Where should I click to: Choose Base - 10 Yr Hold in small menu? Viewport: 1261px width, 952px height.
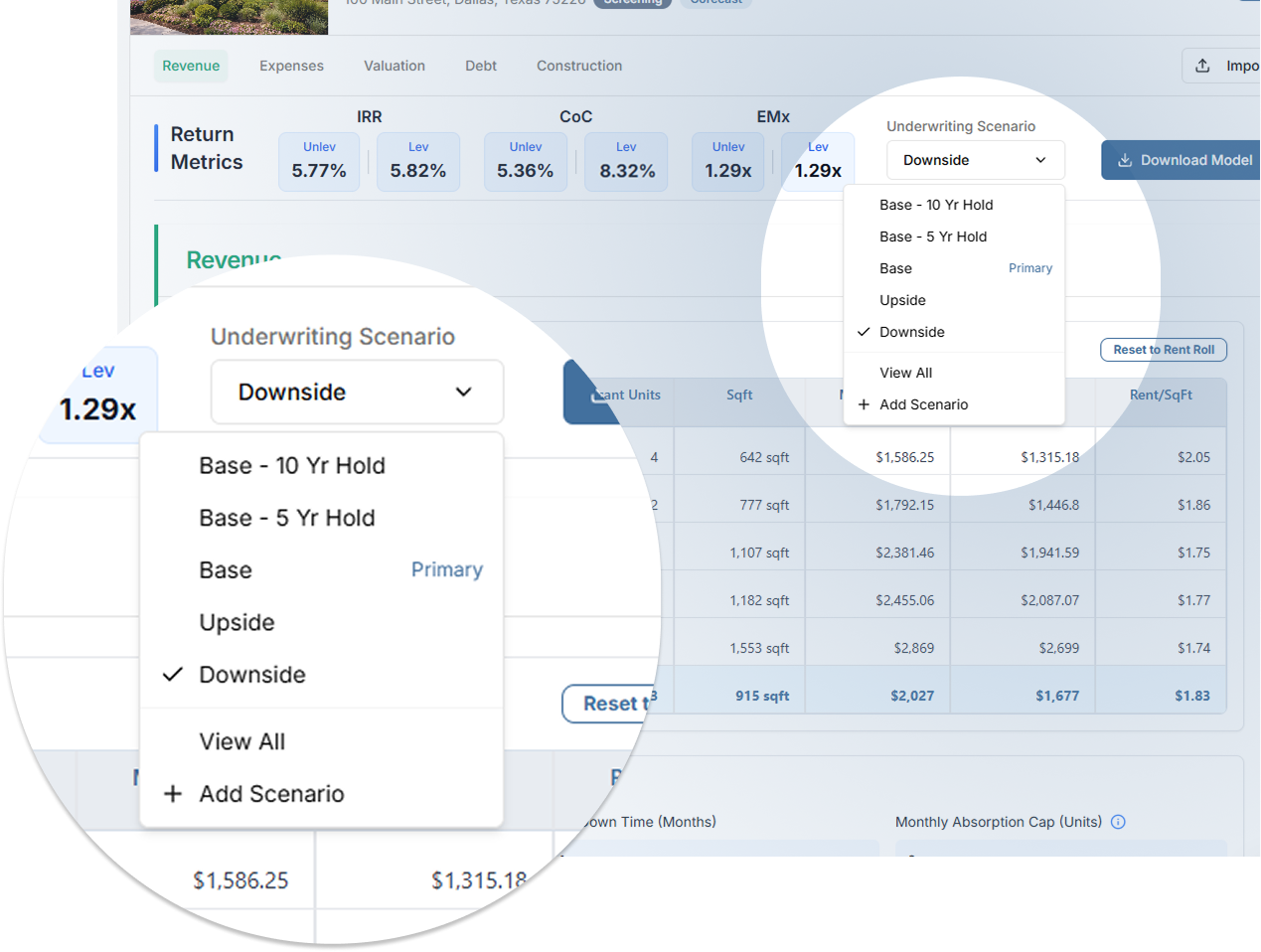[936, 205]
